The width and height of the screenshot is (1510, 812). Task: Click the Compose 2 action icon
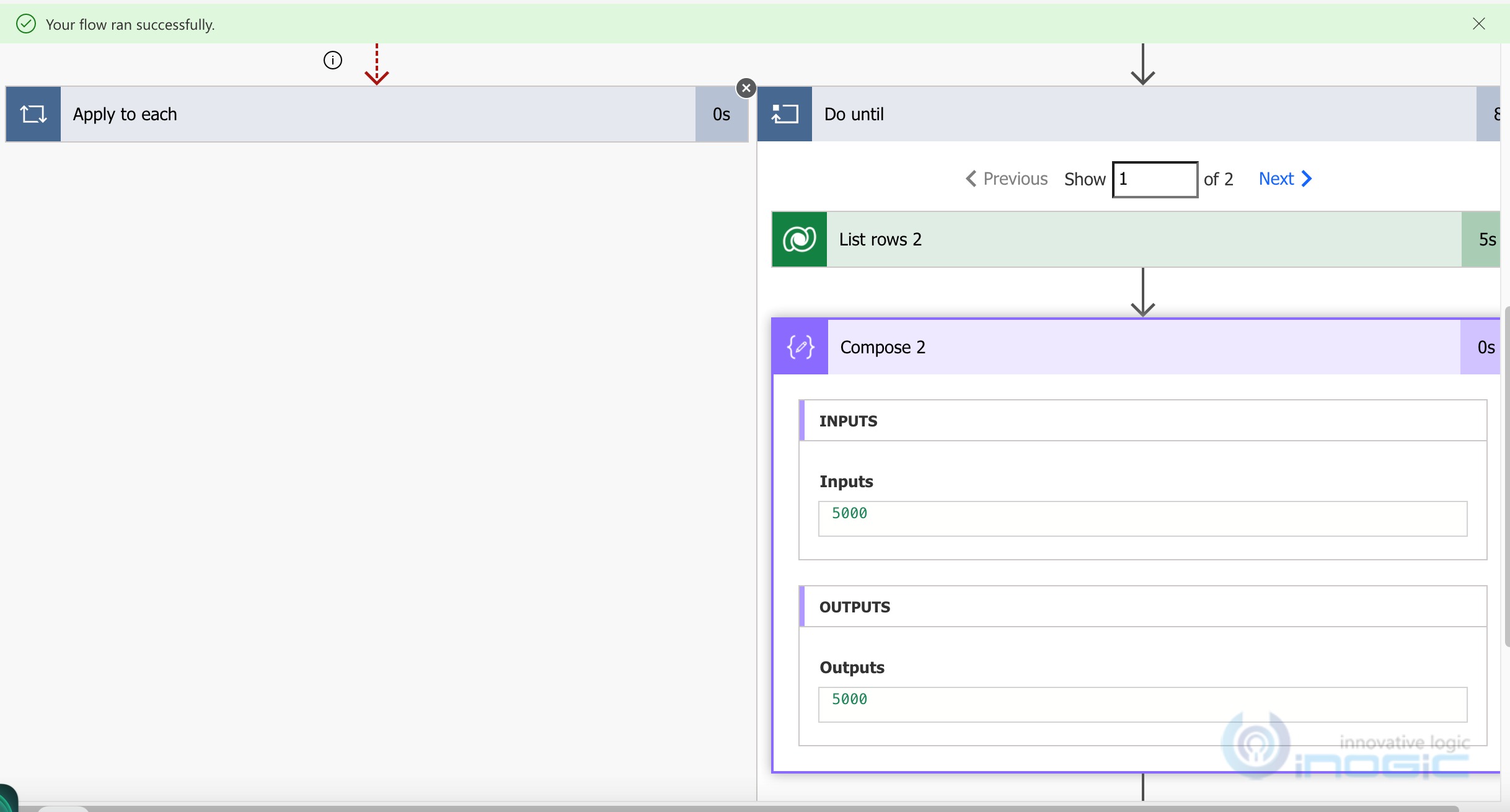click(800, 346)
